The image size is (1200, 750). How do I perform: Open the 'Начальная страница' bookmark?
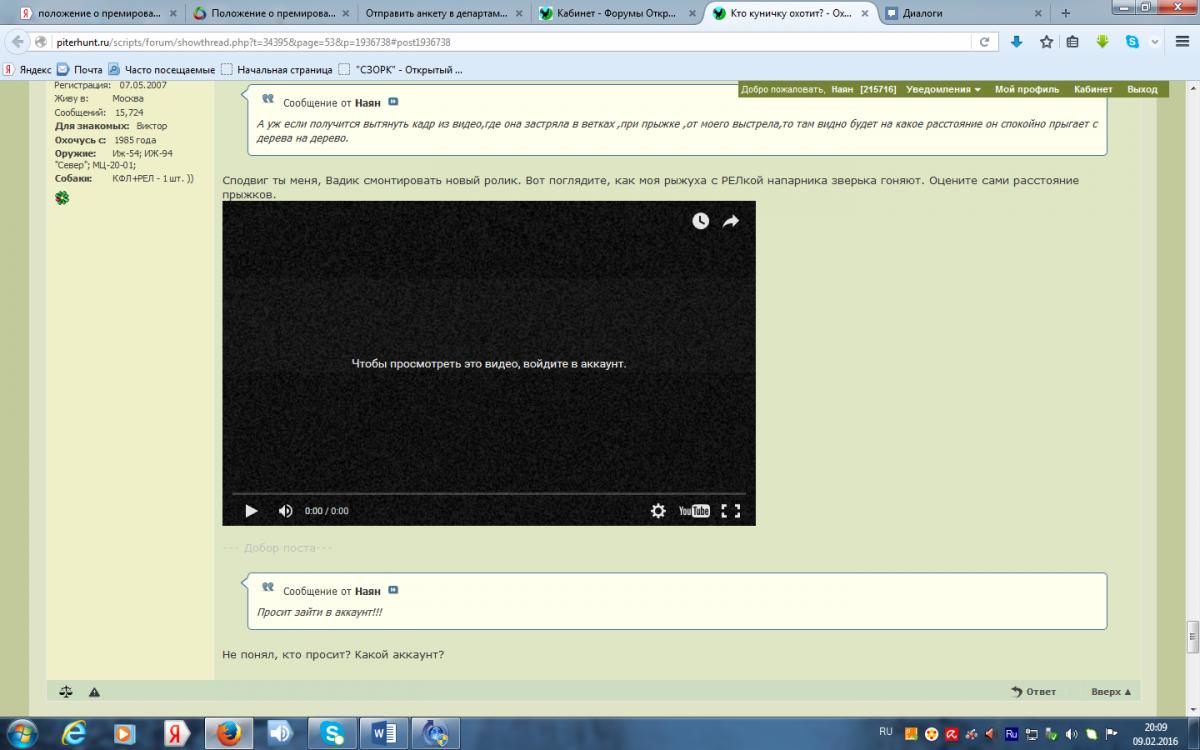tap(276, 70)
